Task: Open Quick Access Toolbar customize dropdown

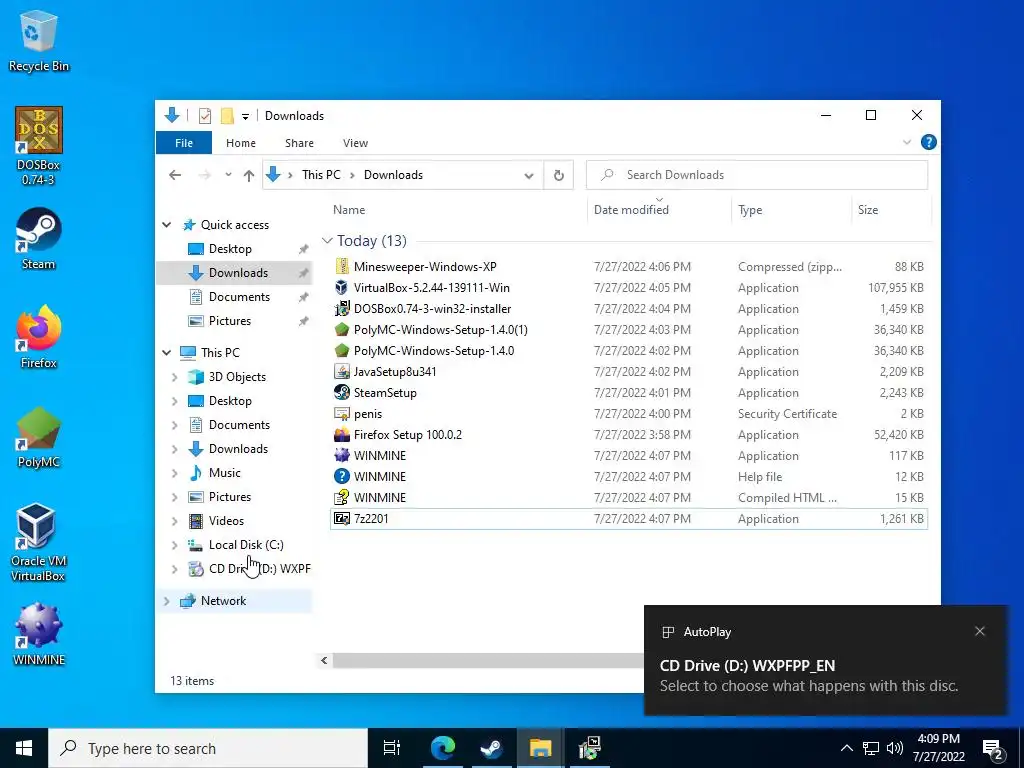Action: pyautogui.click(x=246, y=116)
